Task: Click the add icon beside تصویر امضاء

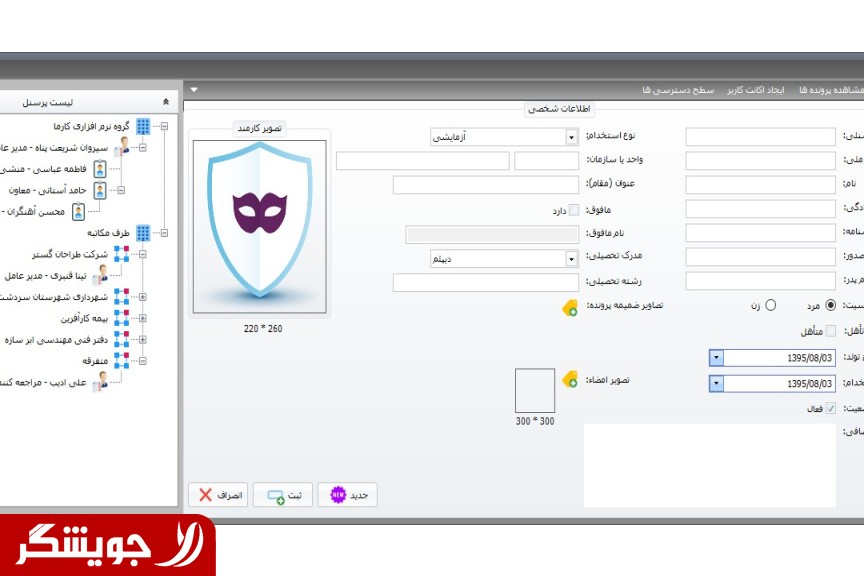Action: tap(570, 379)
